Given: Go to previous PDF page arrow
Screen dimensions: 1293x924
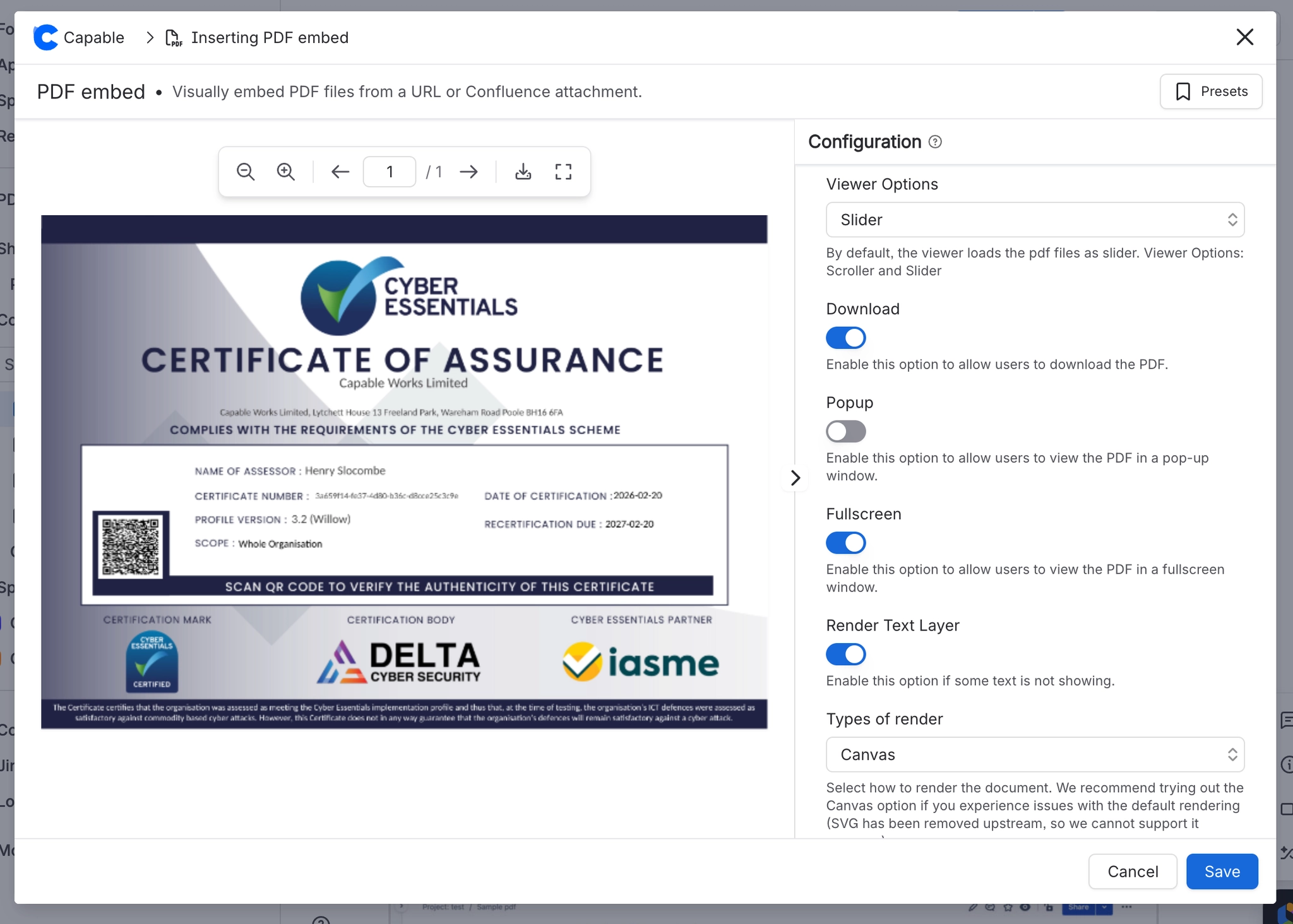Looking at the screenshot, I should click(x=340, y=172).
